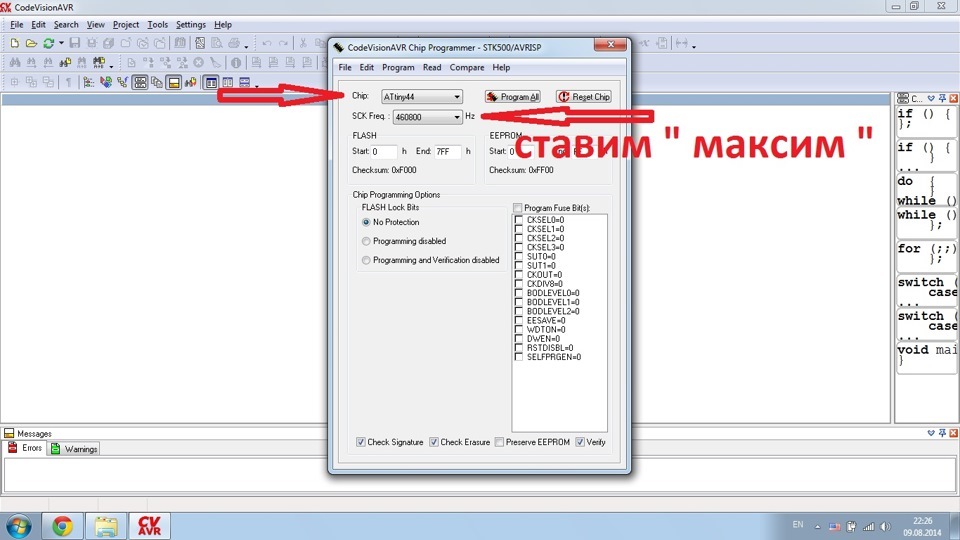
Task: Click the Open file folder icon
Action: click(31, 43)
